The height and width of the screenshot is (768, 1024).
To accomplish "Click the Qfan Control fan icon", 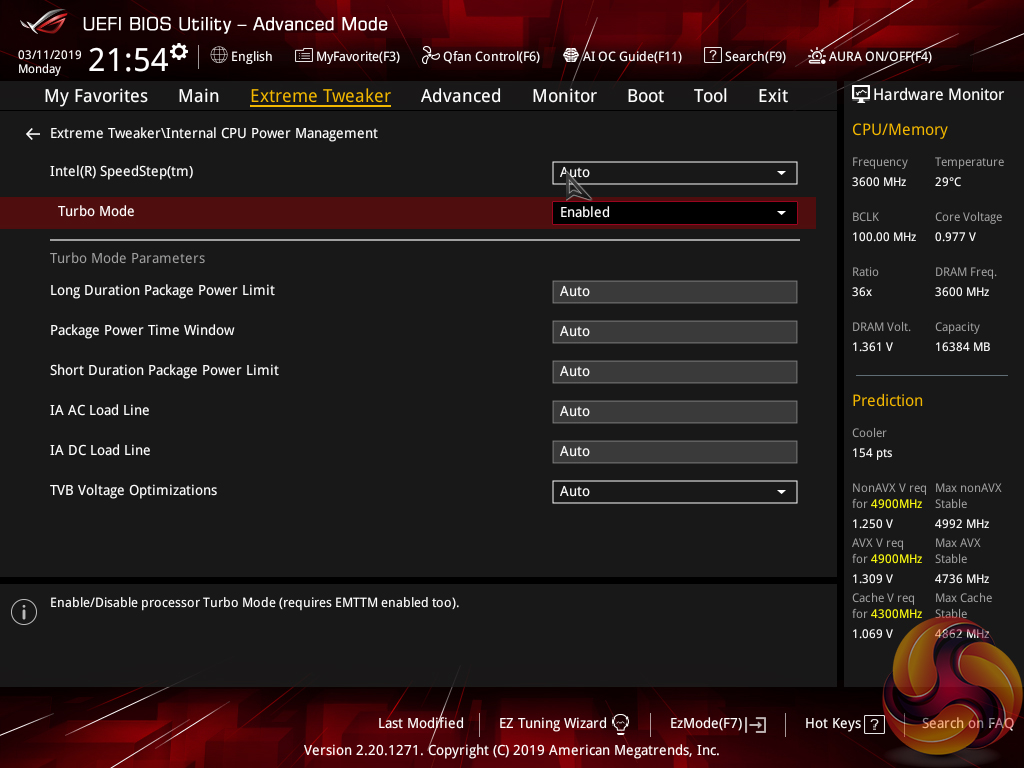I will click(430, 56).
